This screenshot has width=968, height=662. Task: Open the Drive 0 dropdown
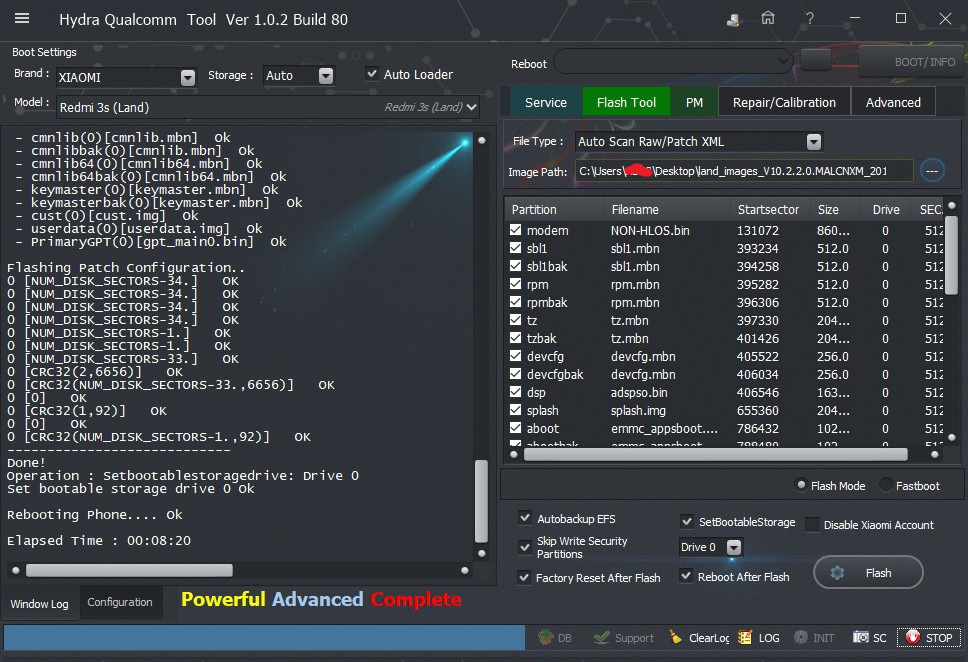tap(710, 547)
